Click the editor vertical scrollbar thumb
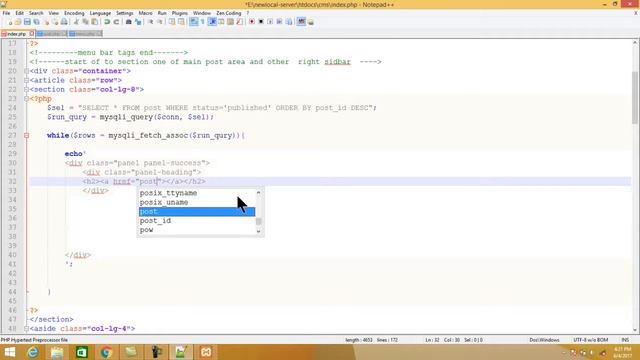This screenshot has width=640, height=360. pos(635,97)
